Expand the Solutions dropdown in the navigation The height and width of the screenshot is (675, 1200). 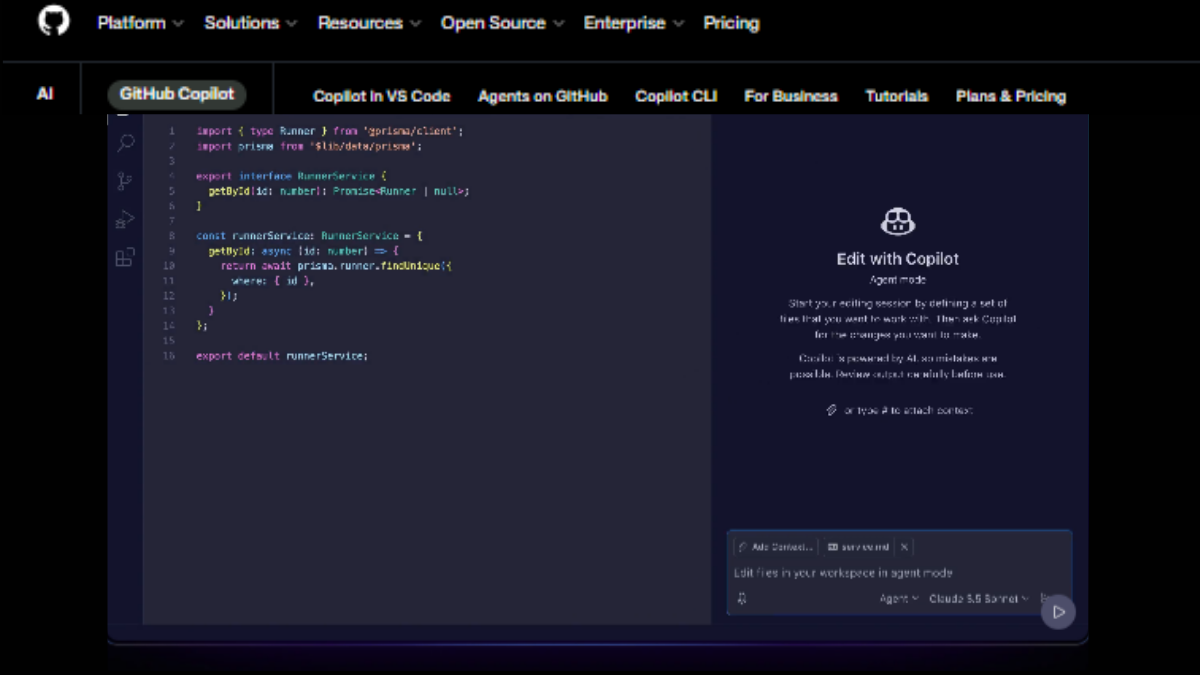pyautogui.click(x=243, y=22)
